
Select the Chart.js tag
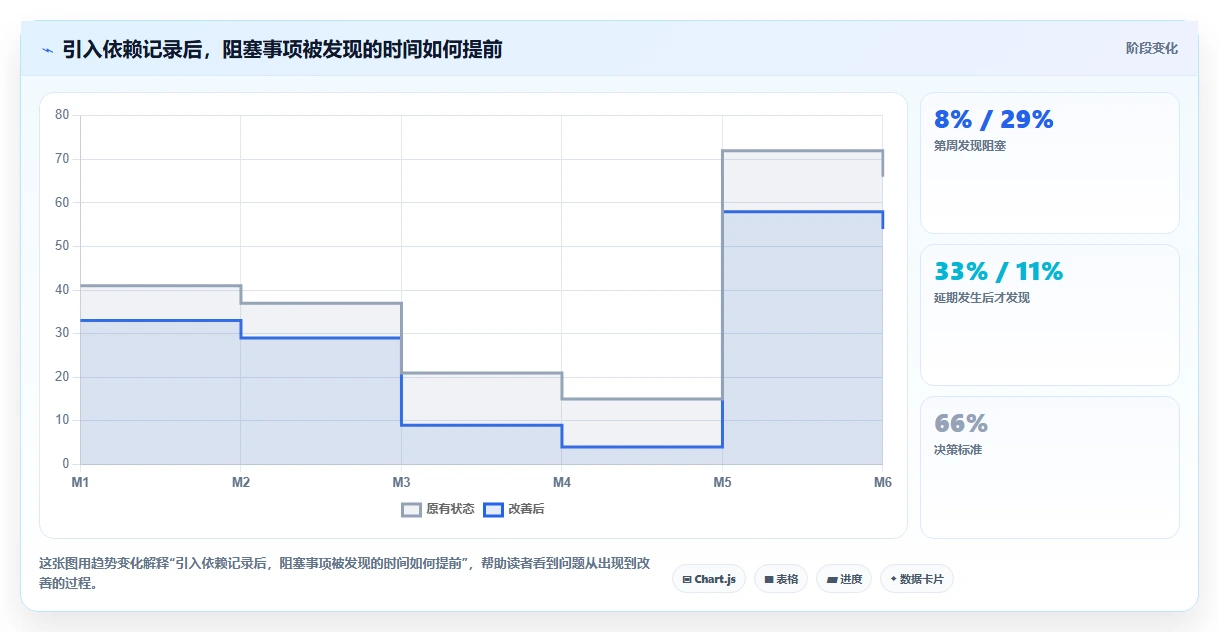709,579
